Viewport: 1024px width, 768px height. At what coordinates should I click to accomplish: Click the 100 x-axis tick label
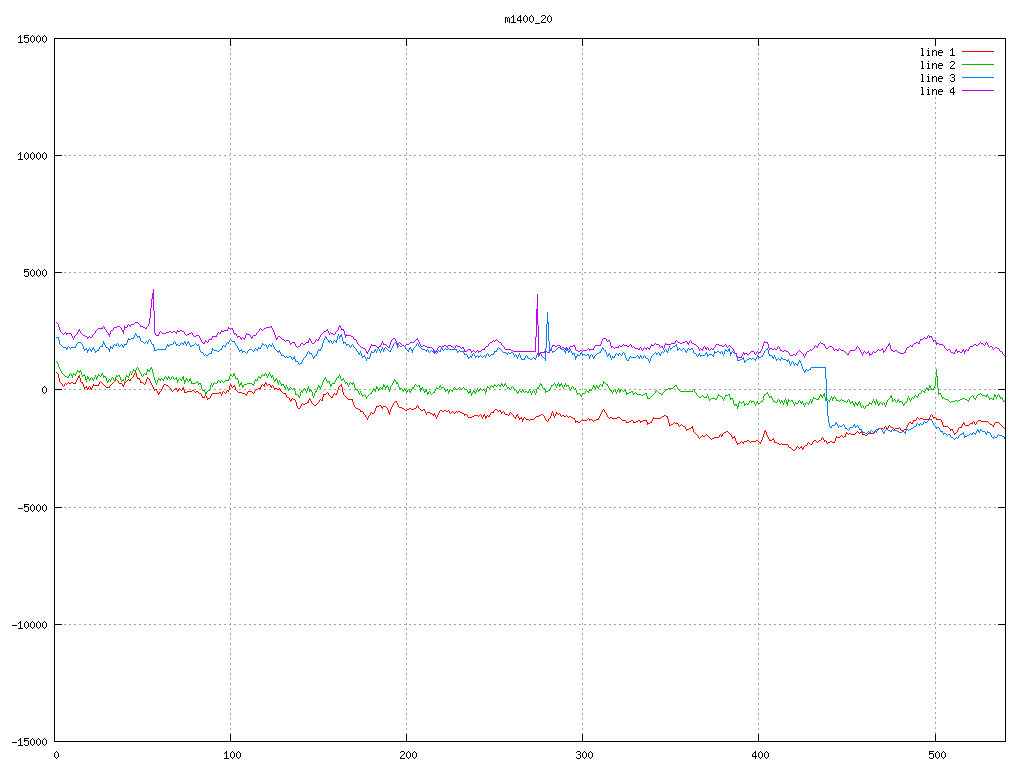click(x=231, y=755)
